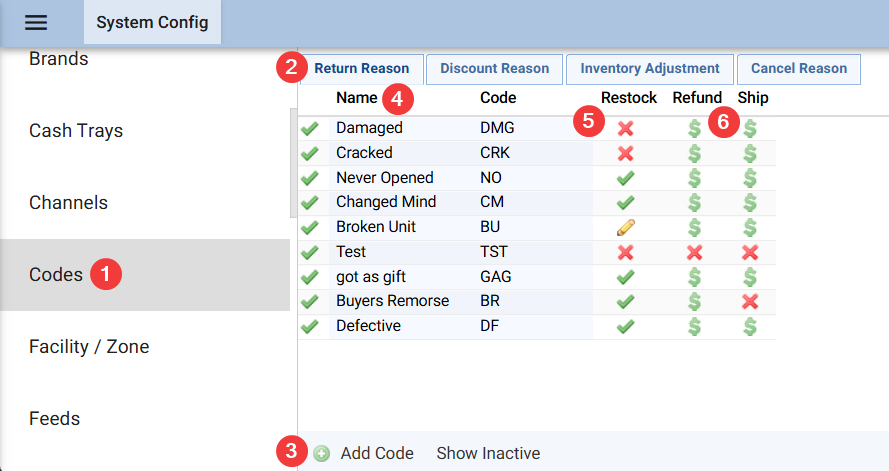Viewport: 889px width, 471px height.
Task: Select Facility / Zone in sidebar
Action: pyautogui.click(x=89, y=347)
